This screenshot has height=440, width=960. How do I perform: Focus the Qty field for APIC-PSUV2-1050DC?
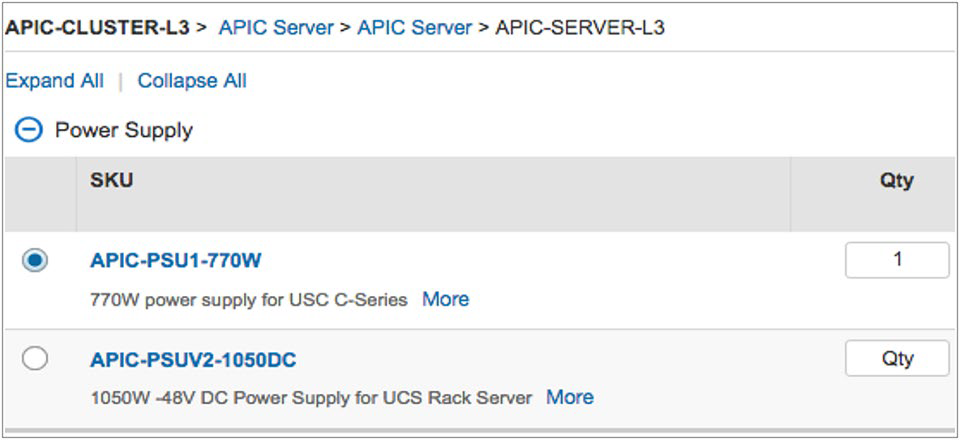[897, 358]
